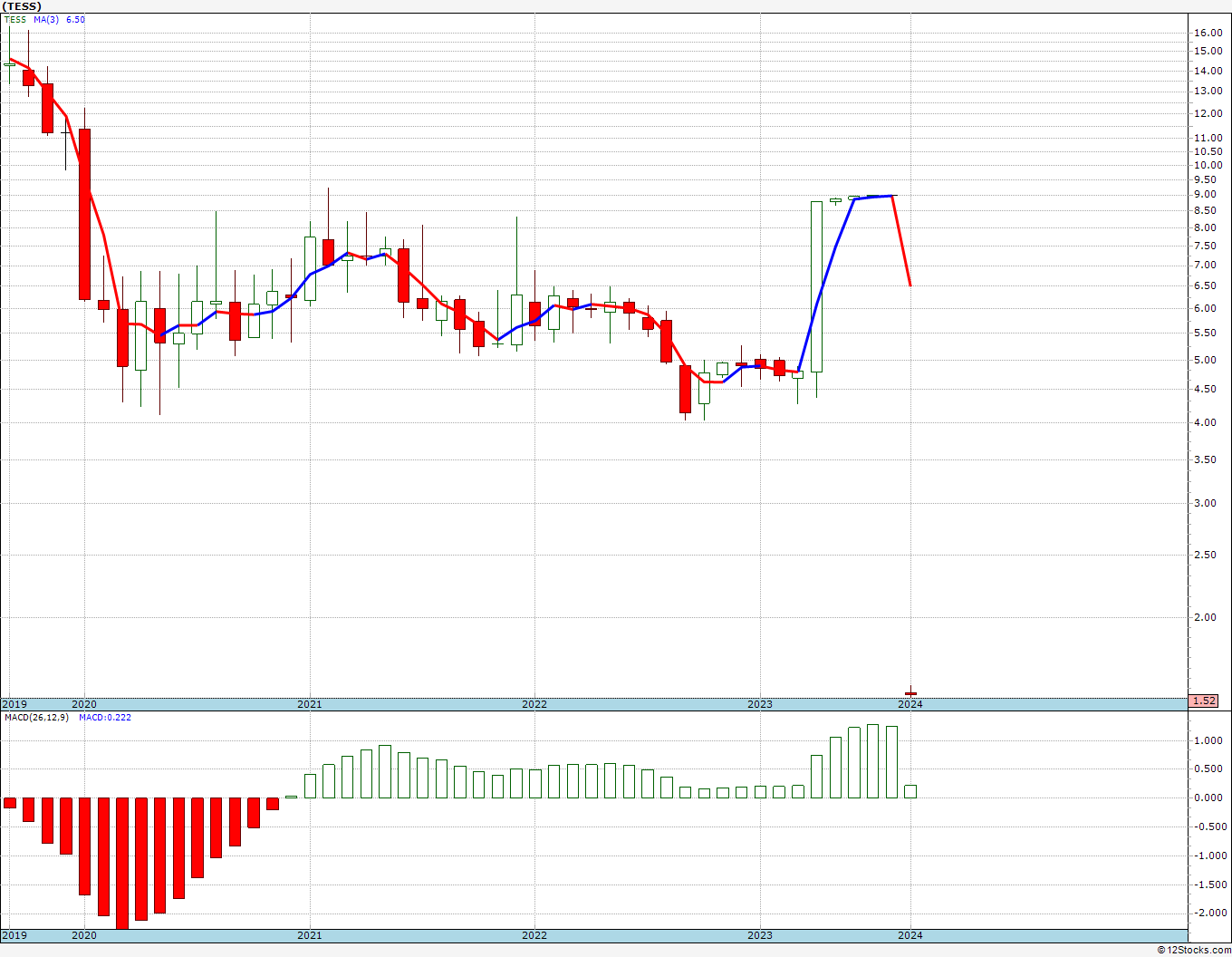The width and height of the screenshot is (1232, 957).
Task: Click the 16.00 price axis label
Action: tap(1208, 33)
